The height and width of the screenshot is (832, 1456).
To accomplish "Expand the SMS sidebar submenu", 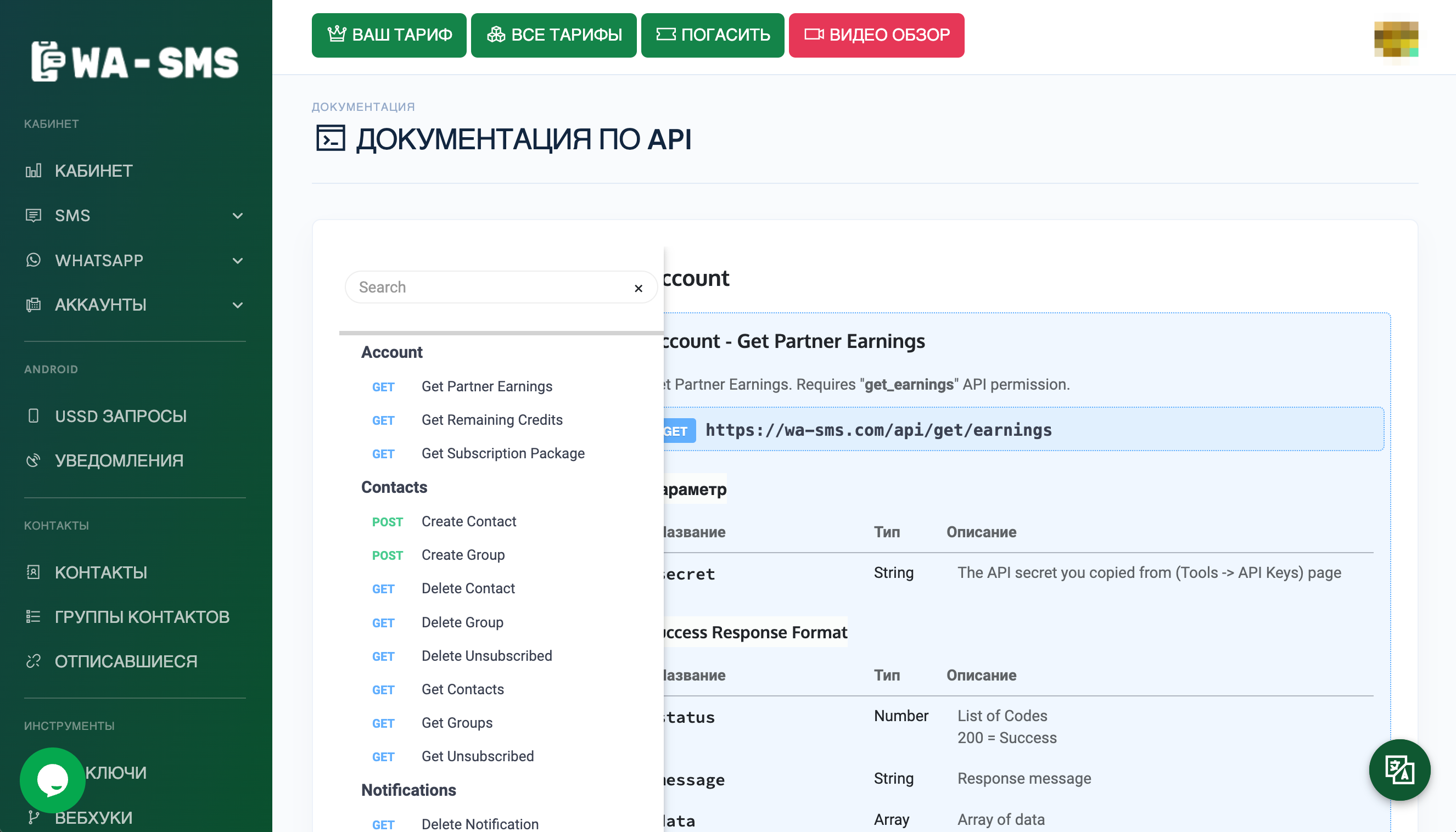I will coord(238,216).
